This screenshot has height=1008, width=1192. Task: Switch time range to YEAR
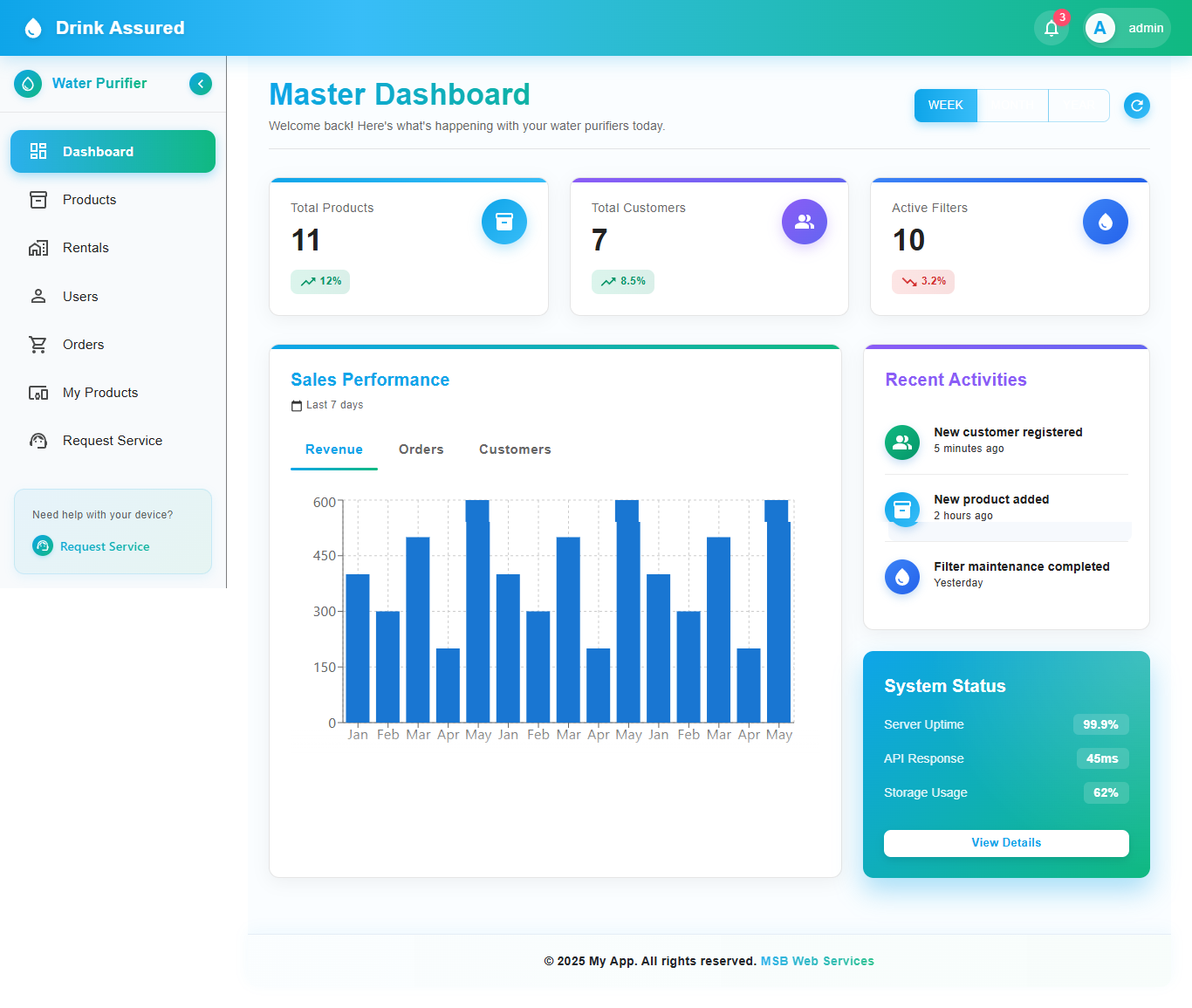pyautogui.click(x=1079, y=106)
